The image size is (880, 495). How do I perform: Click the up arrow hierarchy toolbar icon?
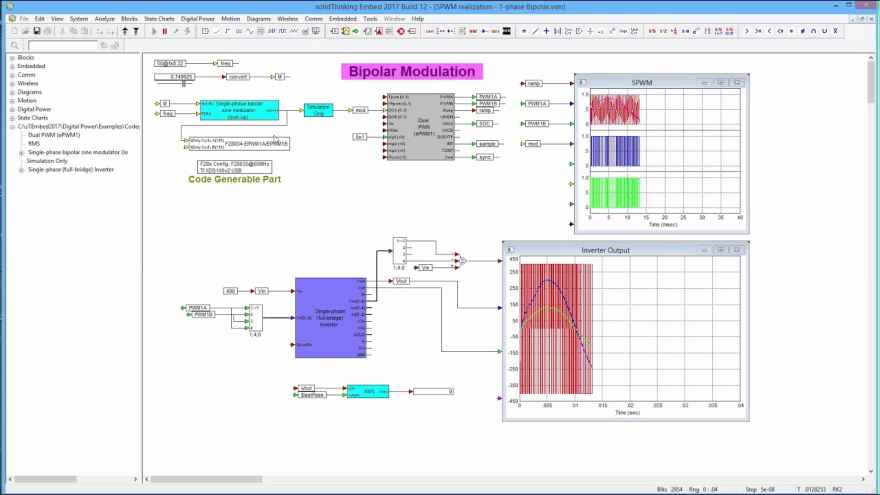pyautogui.click(x=124, y=31)
